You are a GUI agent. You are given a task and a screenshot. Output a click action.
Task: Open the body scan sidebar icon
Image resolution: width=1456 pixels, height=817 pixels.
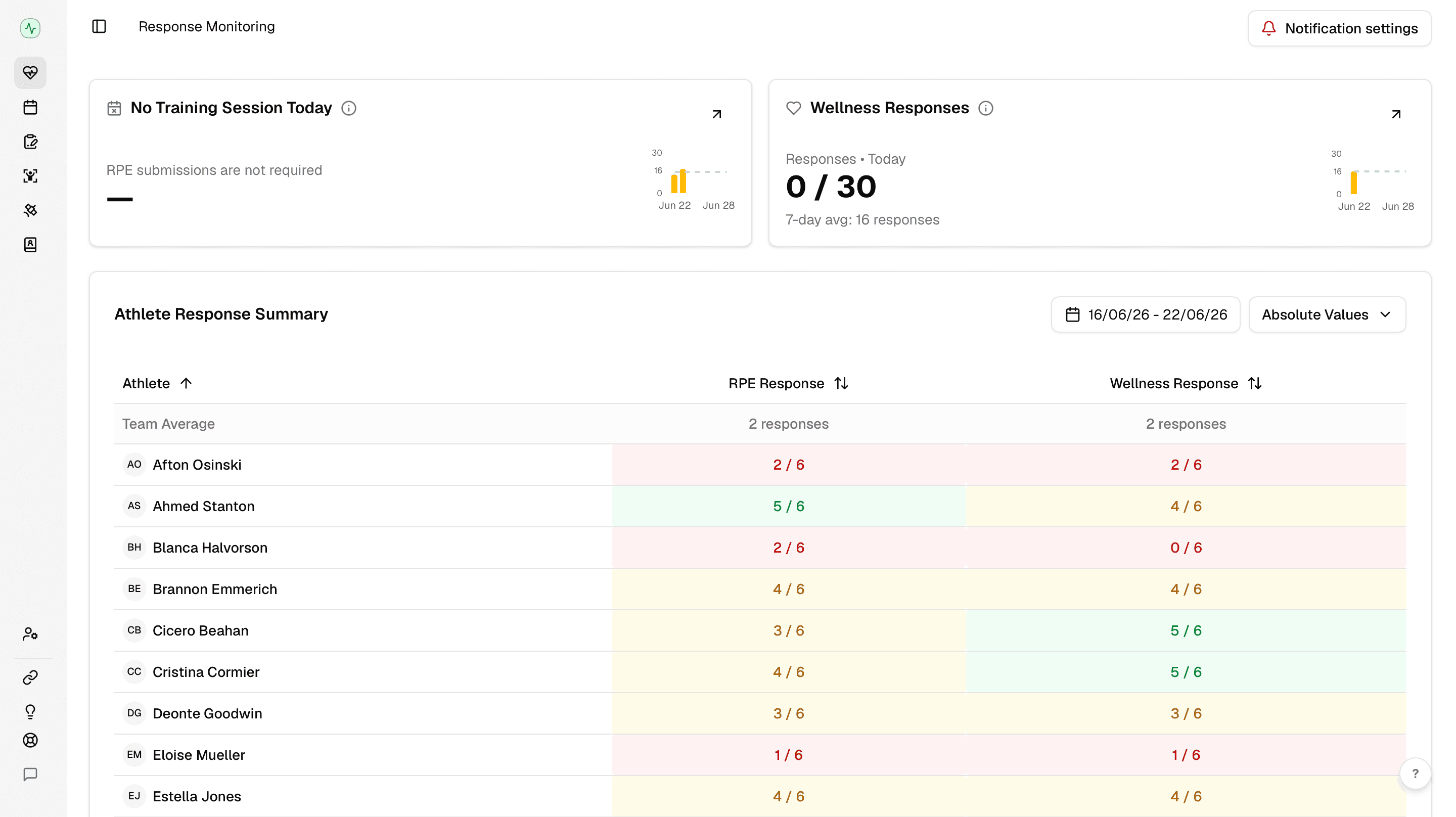[30, 176]
